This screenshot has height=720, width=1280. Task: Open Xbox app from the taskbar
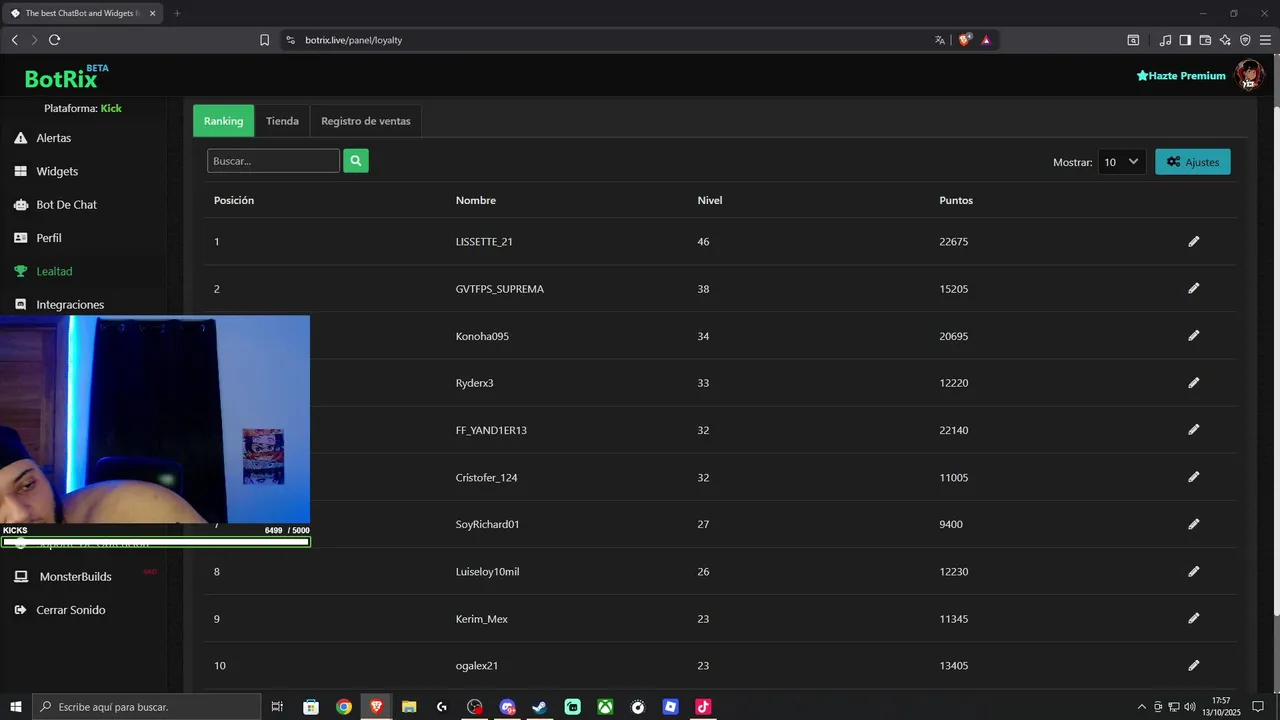pyautogui.click(x=605, y=707)
